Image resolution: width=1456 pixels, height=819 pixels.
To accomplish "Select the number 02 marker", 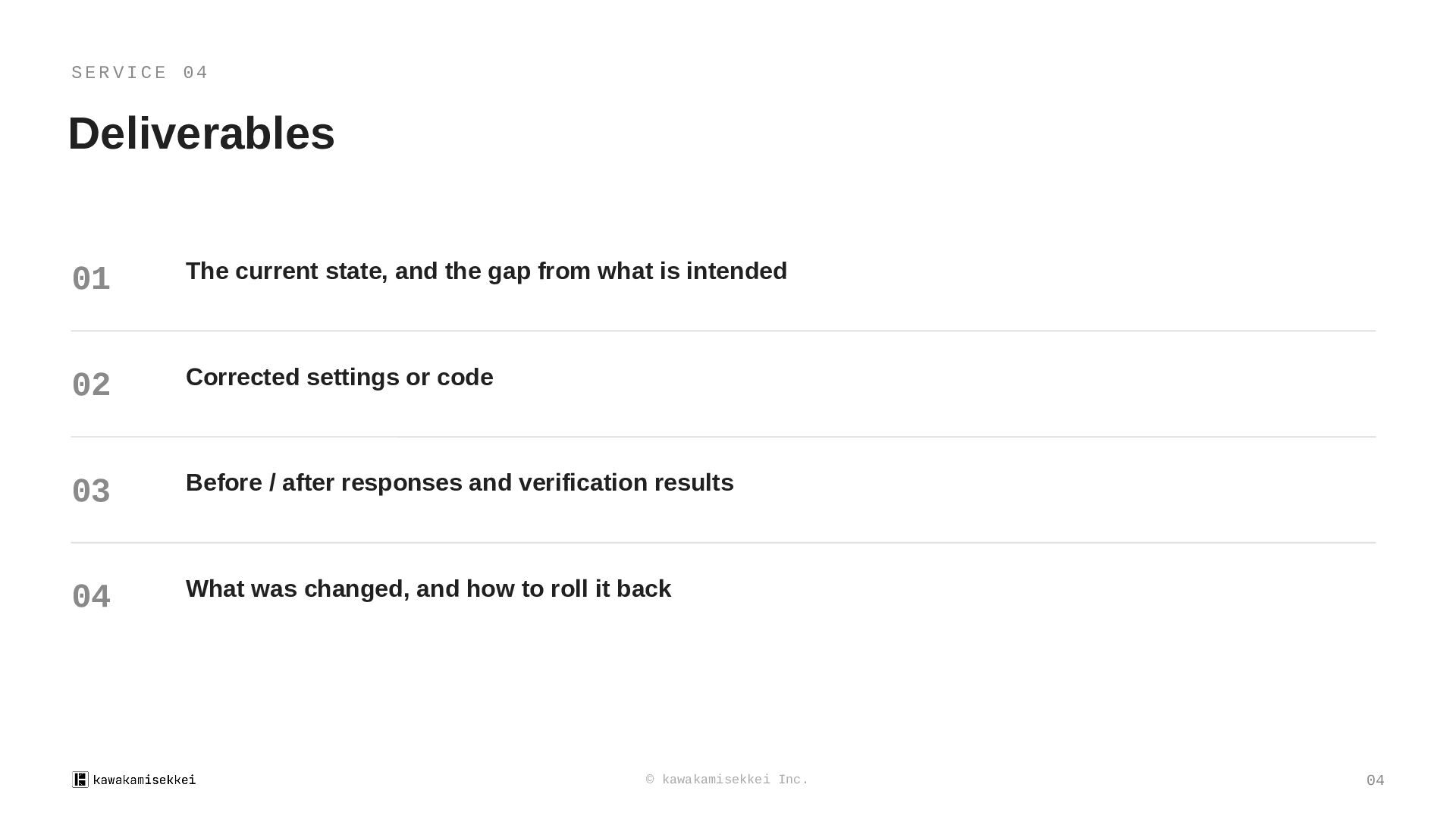I will click(x=91, y=385).
